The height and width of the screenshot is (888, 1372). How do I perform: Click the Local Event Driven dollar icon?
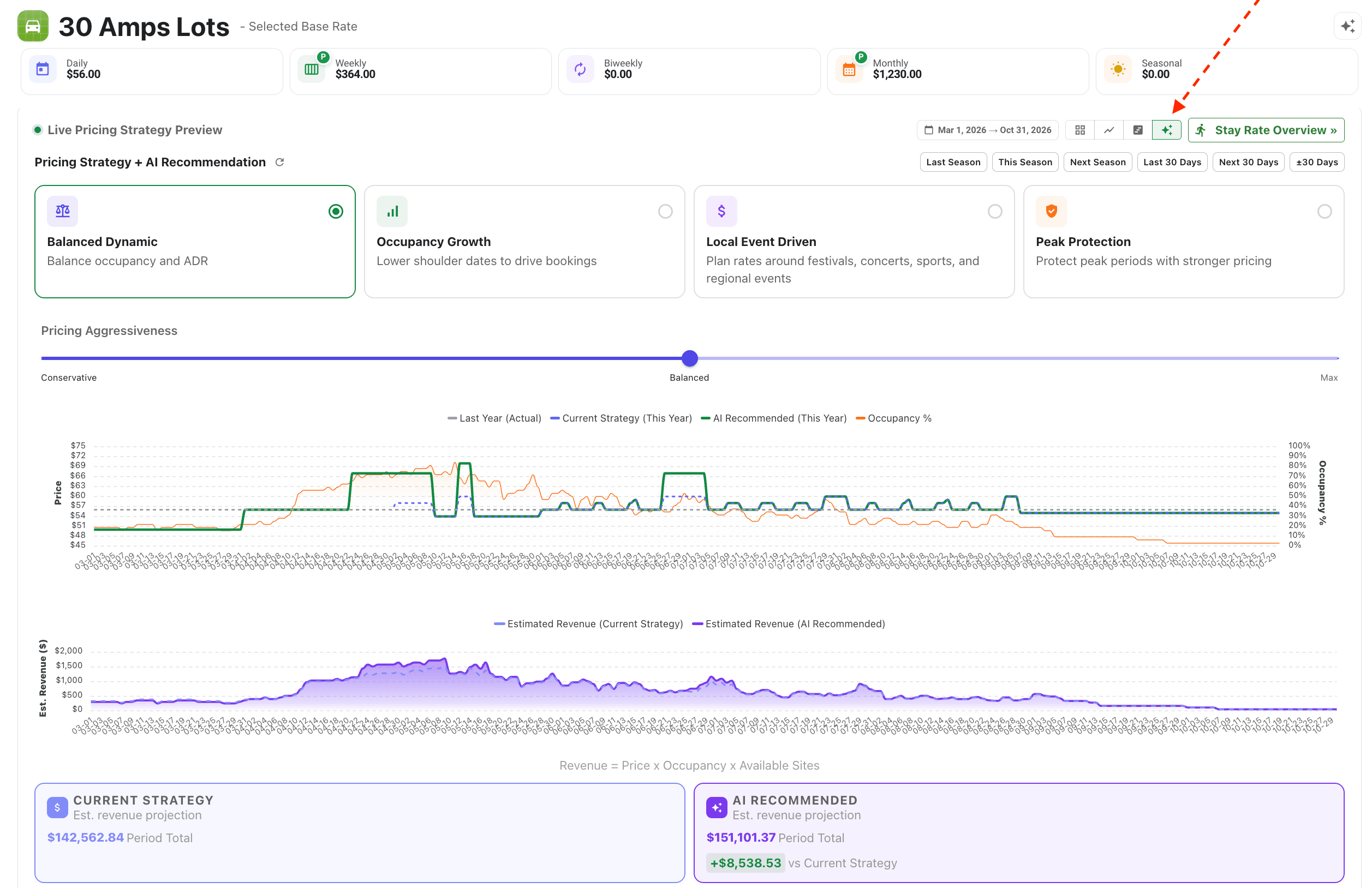pyautogui.click(x=721, y=212)
